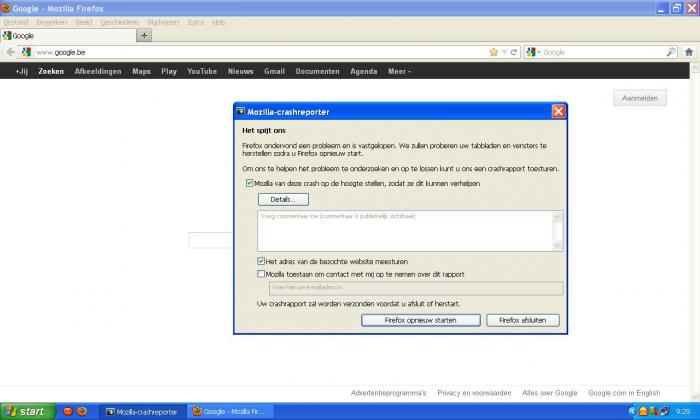Click the search magnifier icon
700x420 pixels.
pyautogui.click(x=671, y=52)
